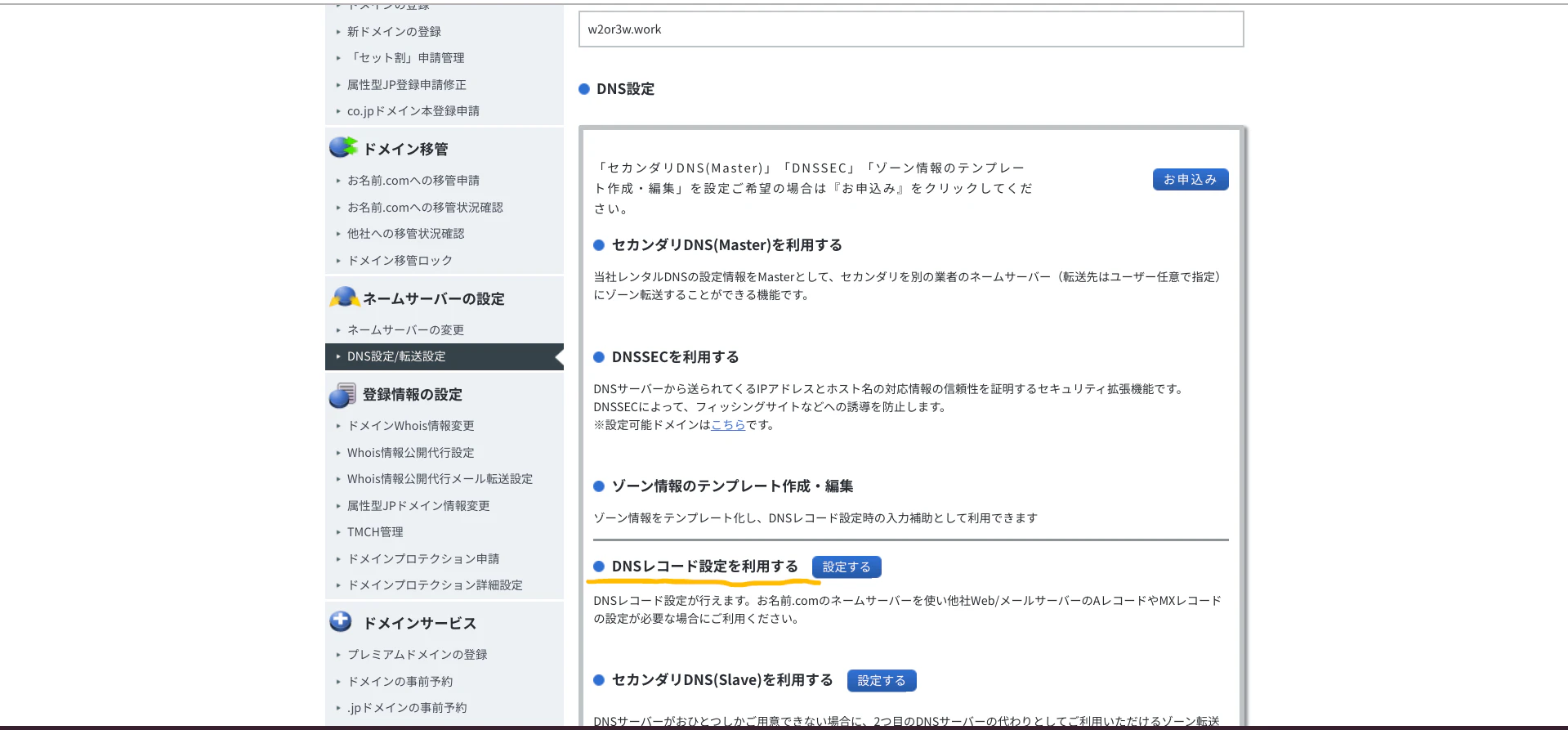Click the ドメインサービス plus icon
Image resolution: width=1568 pixels, height=730 pixels.
341,621
